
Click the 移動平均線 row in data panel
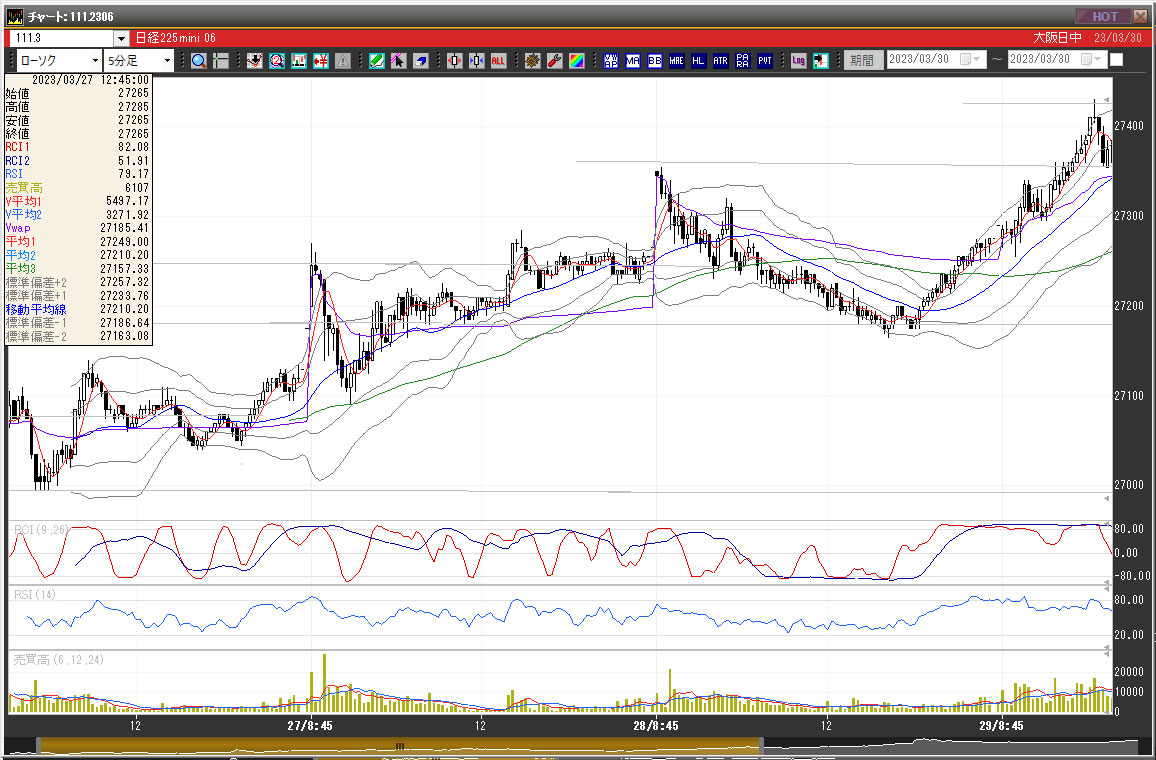(77, 309)
